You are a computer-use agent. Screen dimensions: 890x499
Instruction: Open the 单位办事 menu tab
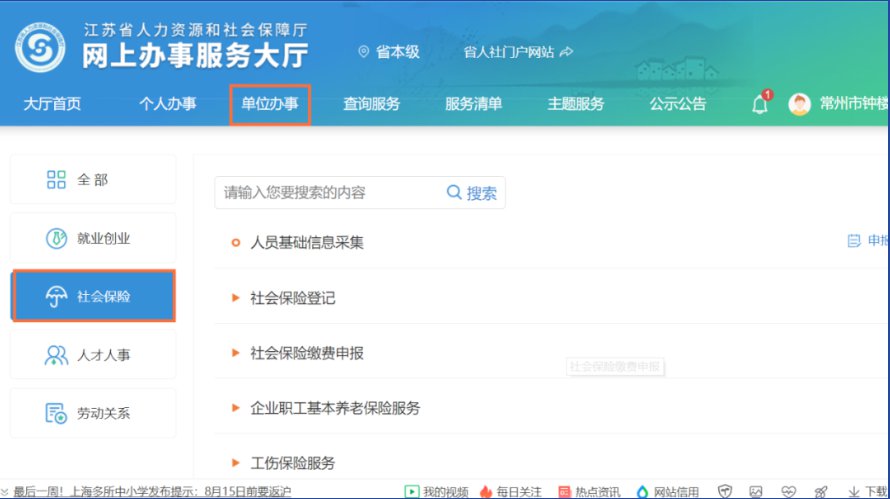[x=270, y=104]
